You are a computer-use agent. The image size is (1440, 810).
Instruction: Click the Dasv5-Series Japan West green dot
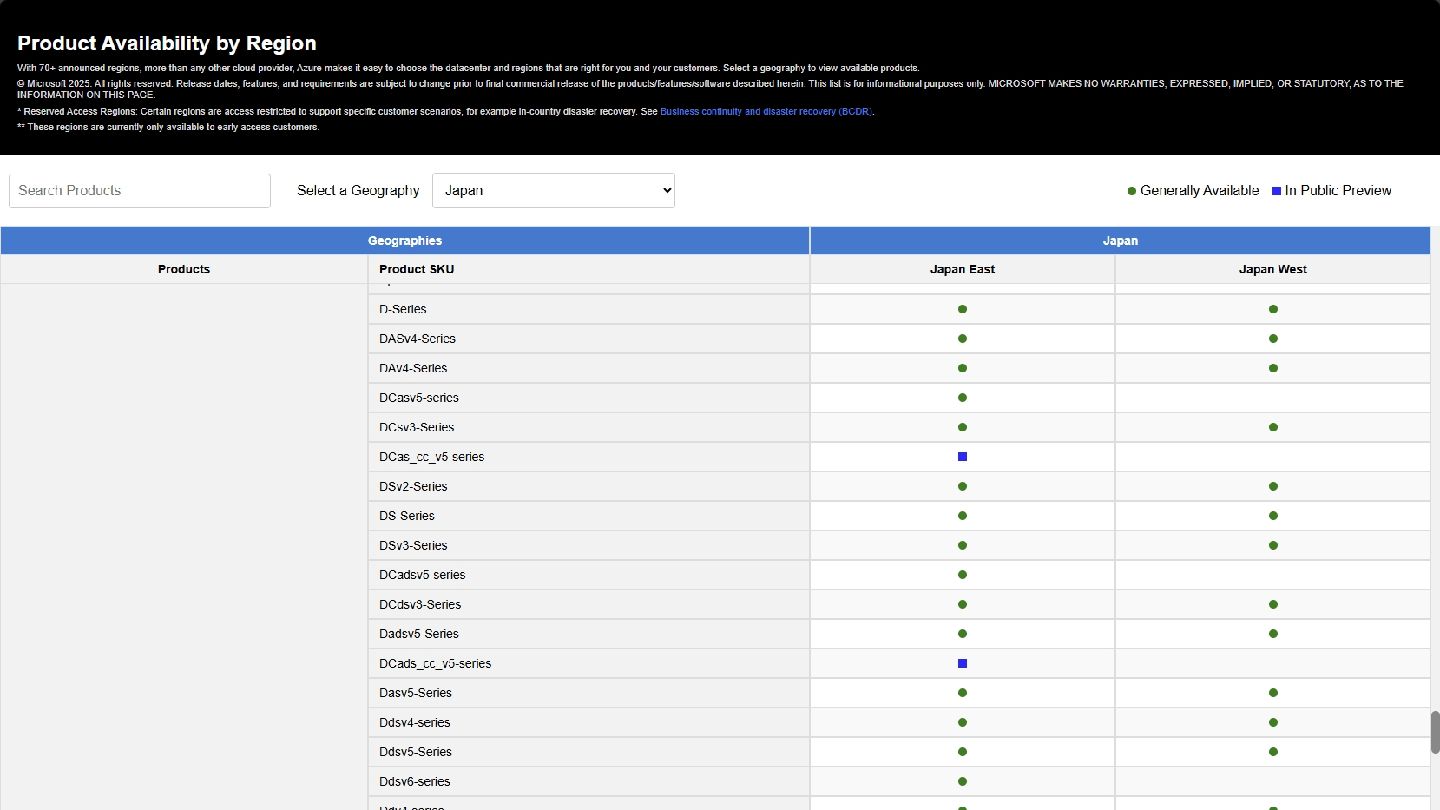point(1273,693)
